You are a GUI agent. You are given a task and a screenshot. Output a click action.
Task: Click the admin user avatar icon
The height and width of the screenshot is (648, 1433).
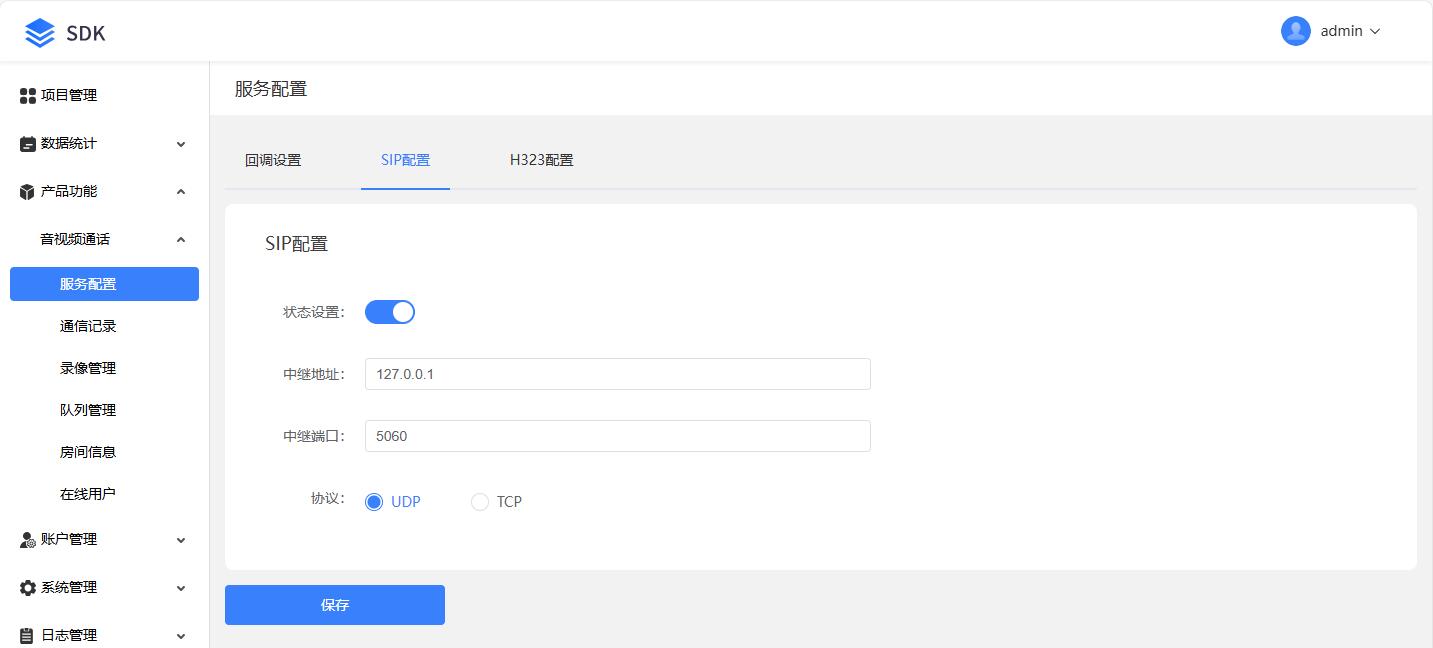(x=1296, y=31)
